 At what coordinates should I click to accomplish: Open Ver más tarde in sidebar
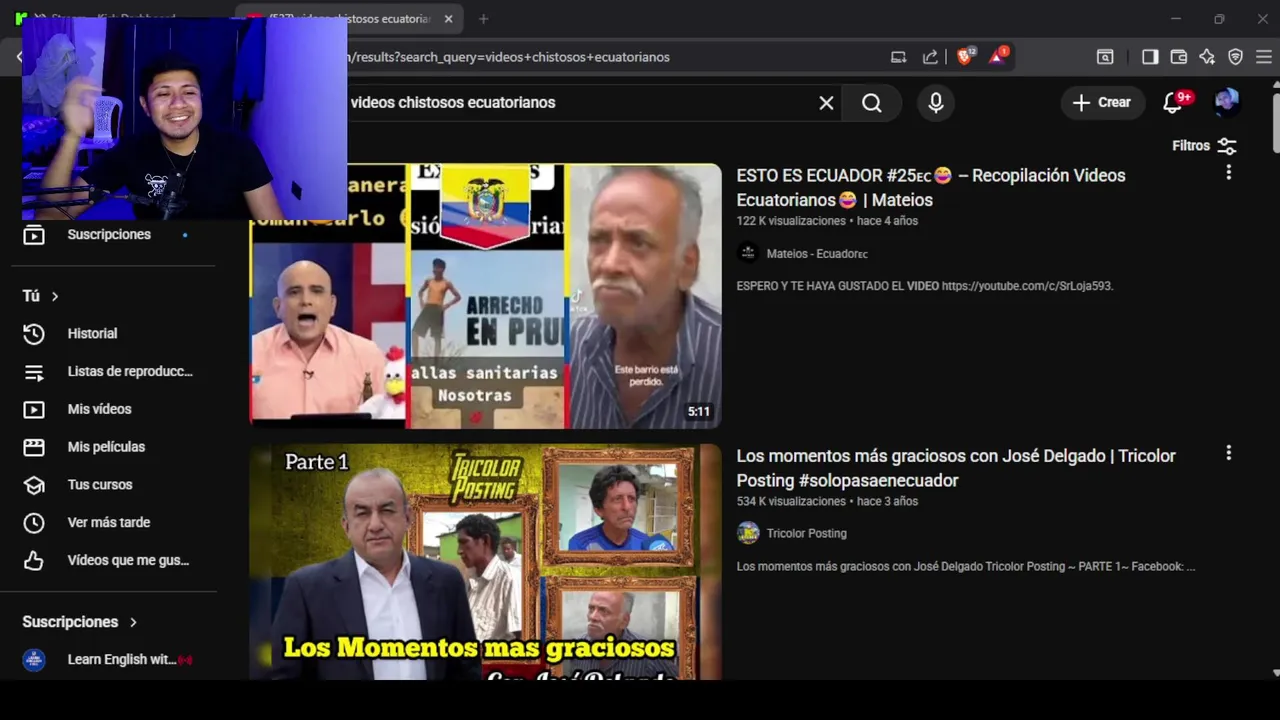(108, 523)
